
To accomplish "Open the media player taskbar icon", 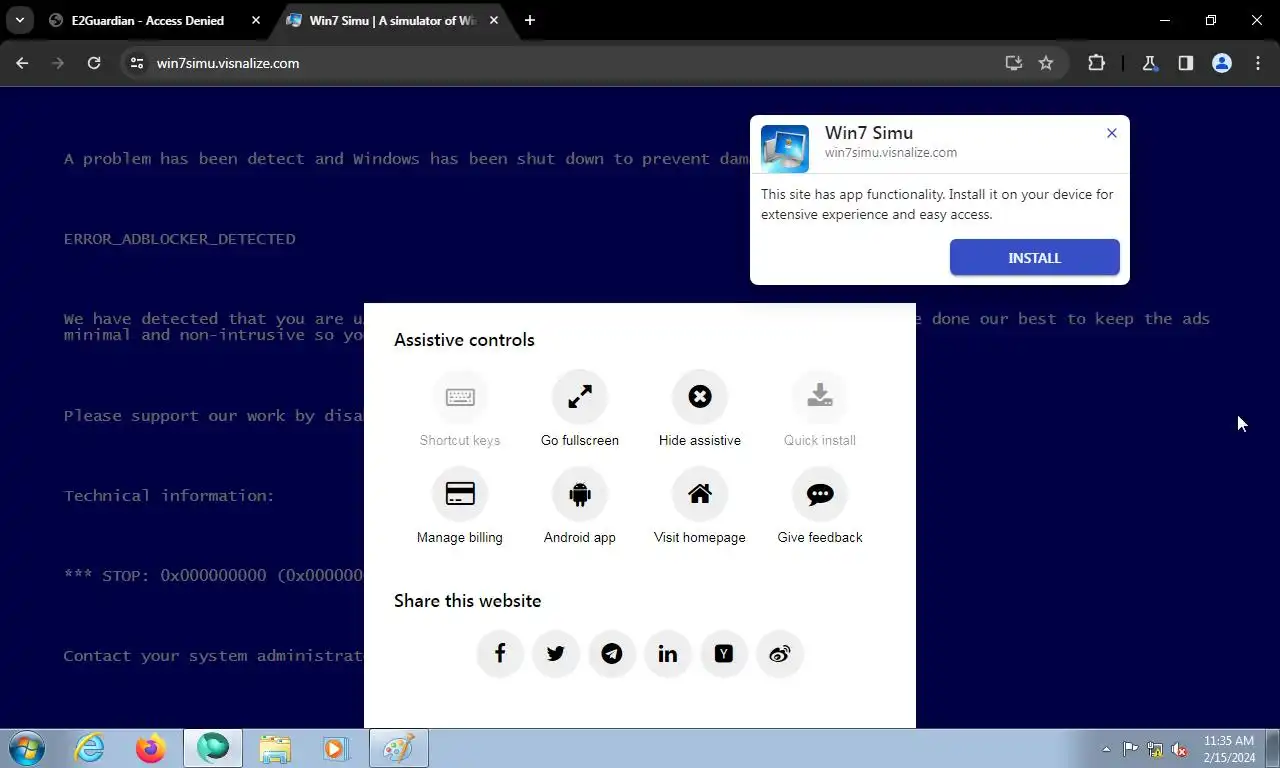I will pos(335,748).
